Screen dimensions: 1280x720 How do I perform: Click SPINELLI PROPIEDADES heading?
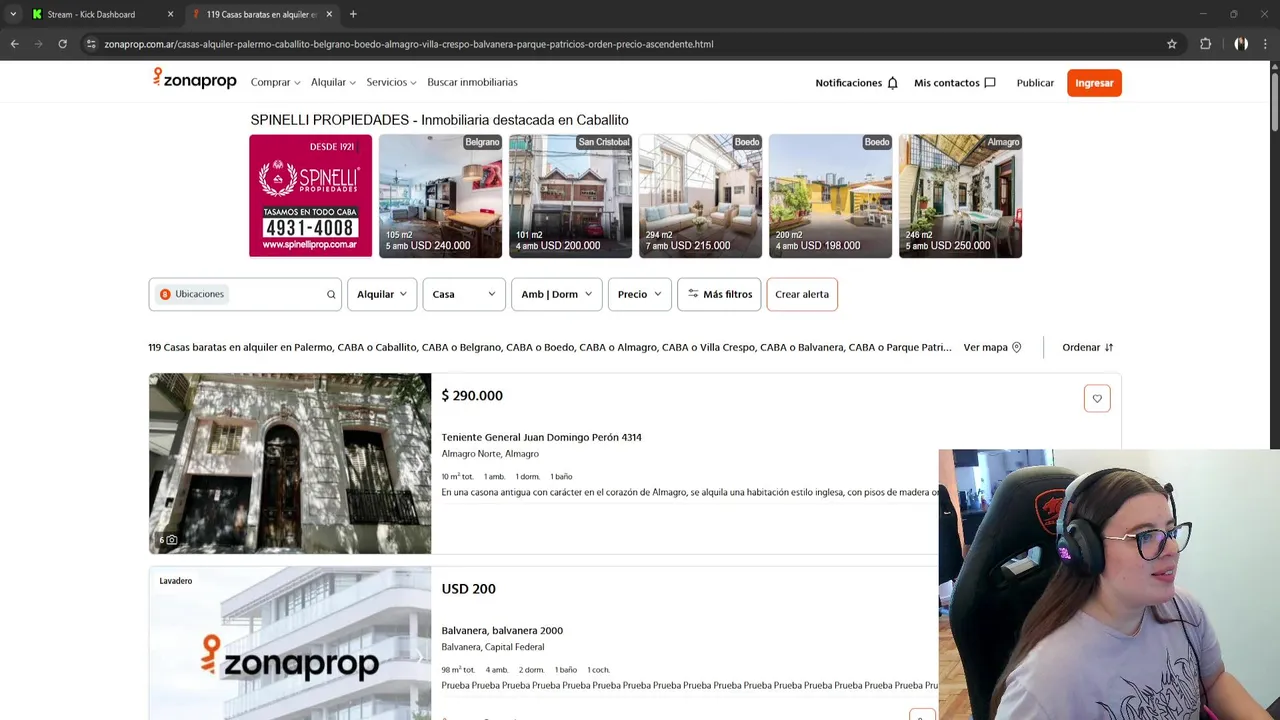pyautogui.click(x=439, y=120)
